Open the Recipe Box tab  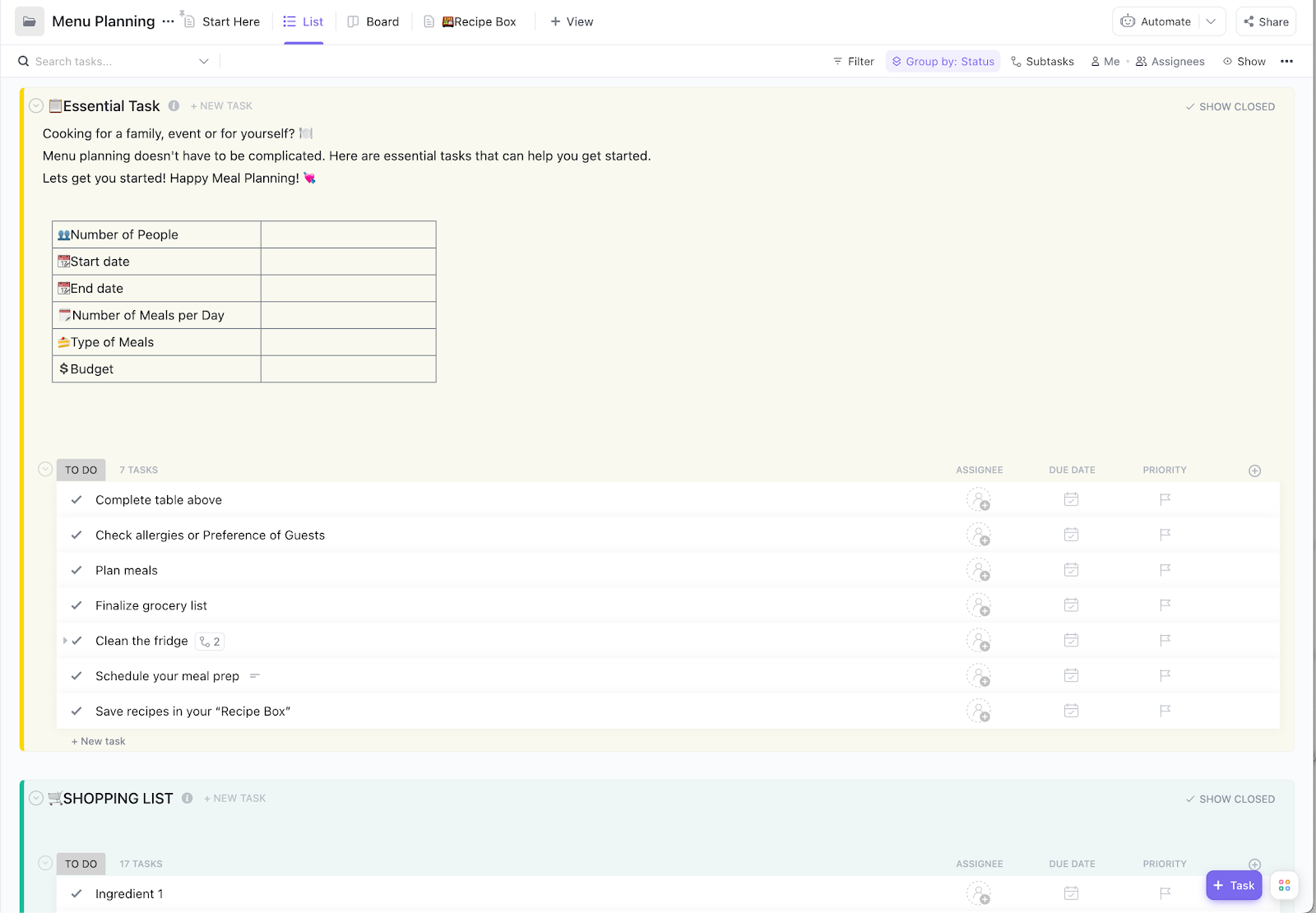(x=470, y=21)
